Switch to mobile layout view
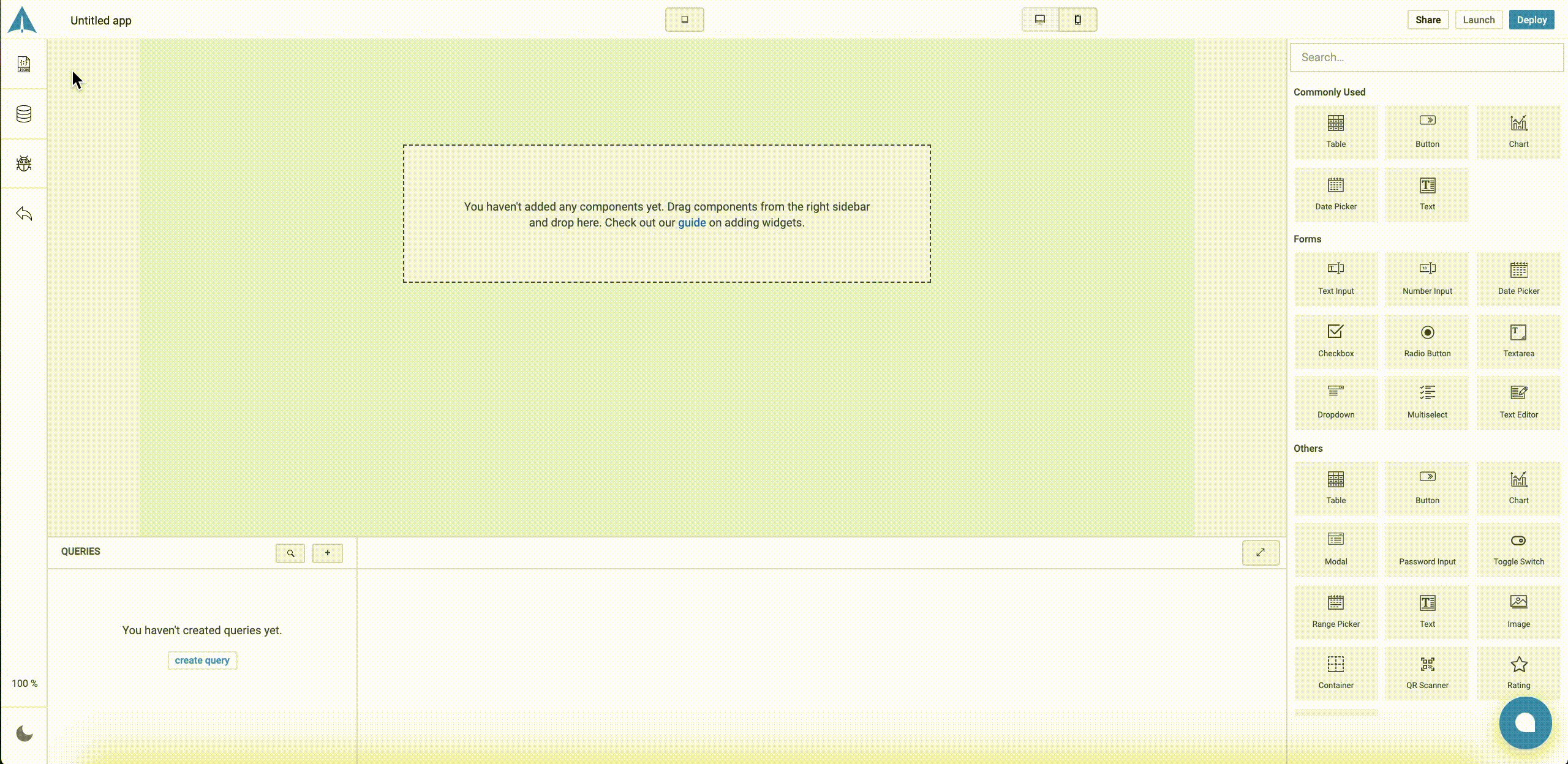Image resolution: width=1568 pixels, height=764 pixels. point(1078,20)
